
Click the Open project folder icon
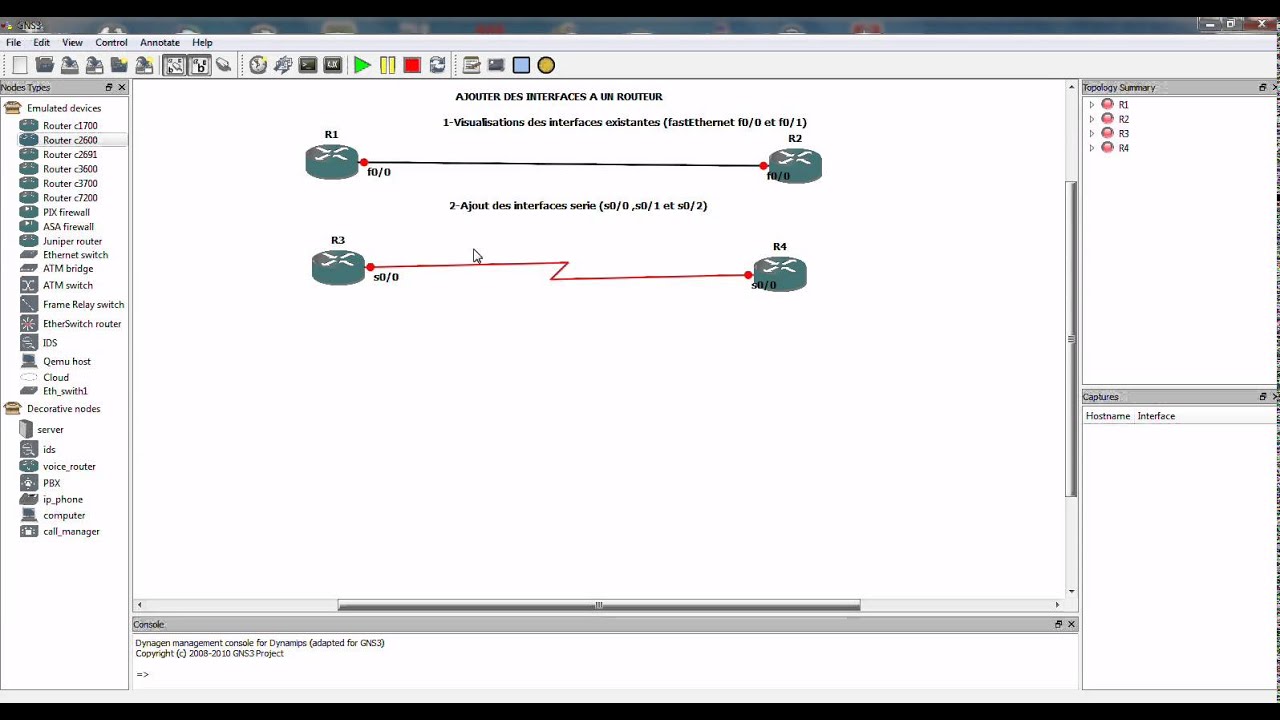[44, 65]
